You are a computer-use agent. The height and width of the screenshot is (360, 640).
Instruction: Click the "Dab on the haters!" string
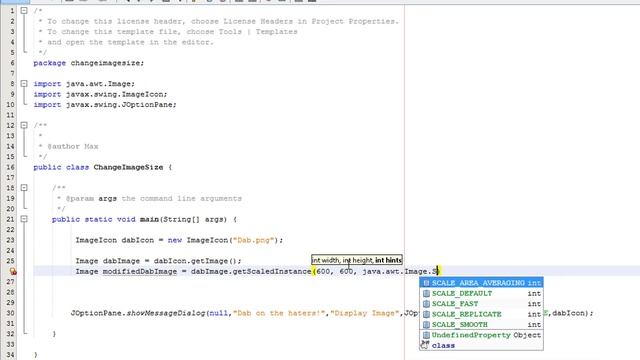point(279,313)
